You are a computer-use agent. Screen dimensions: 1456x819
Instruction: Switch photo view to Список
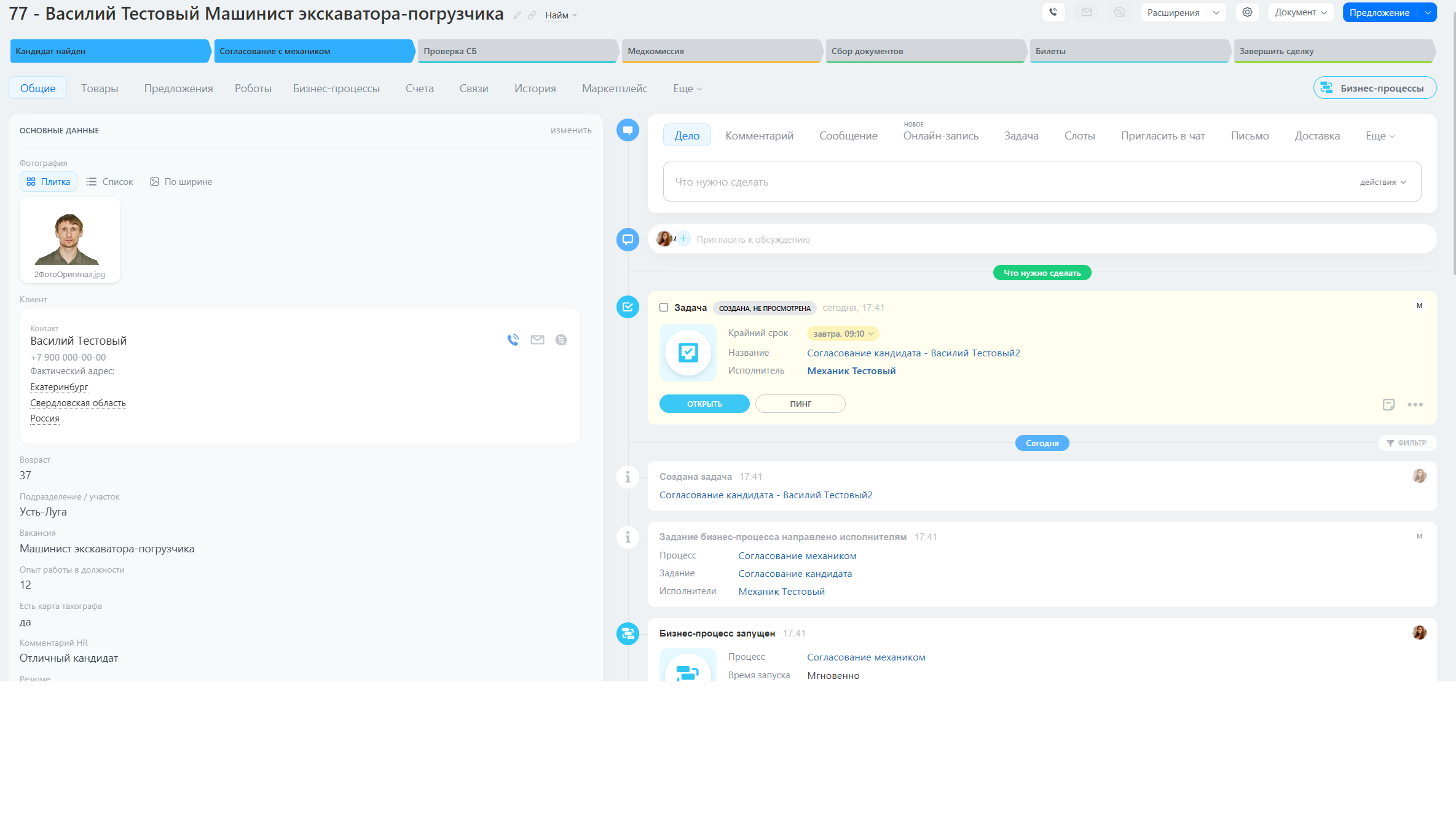(x=110, y=182)
